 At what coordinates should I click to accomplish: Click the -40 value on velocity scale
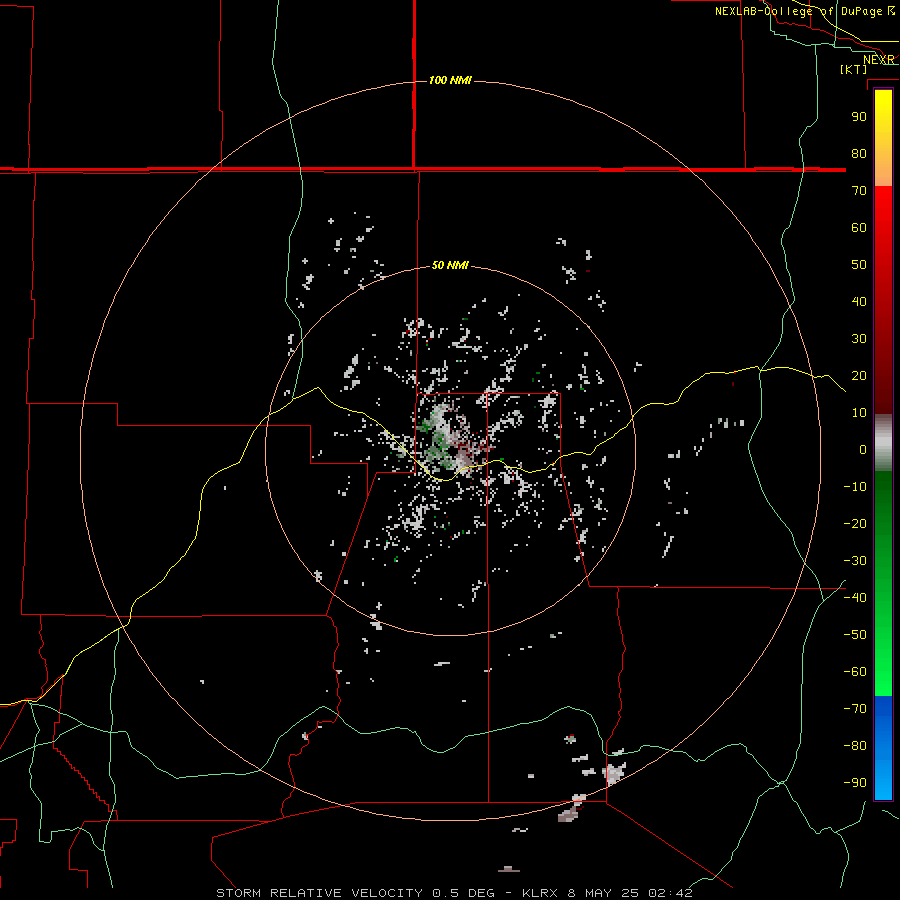tap(855, 598)
